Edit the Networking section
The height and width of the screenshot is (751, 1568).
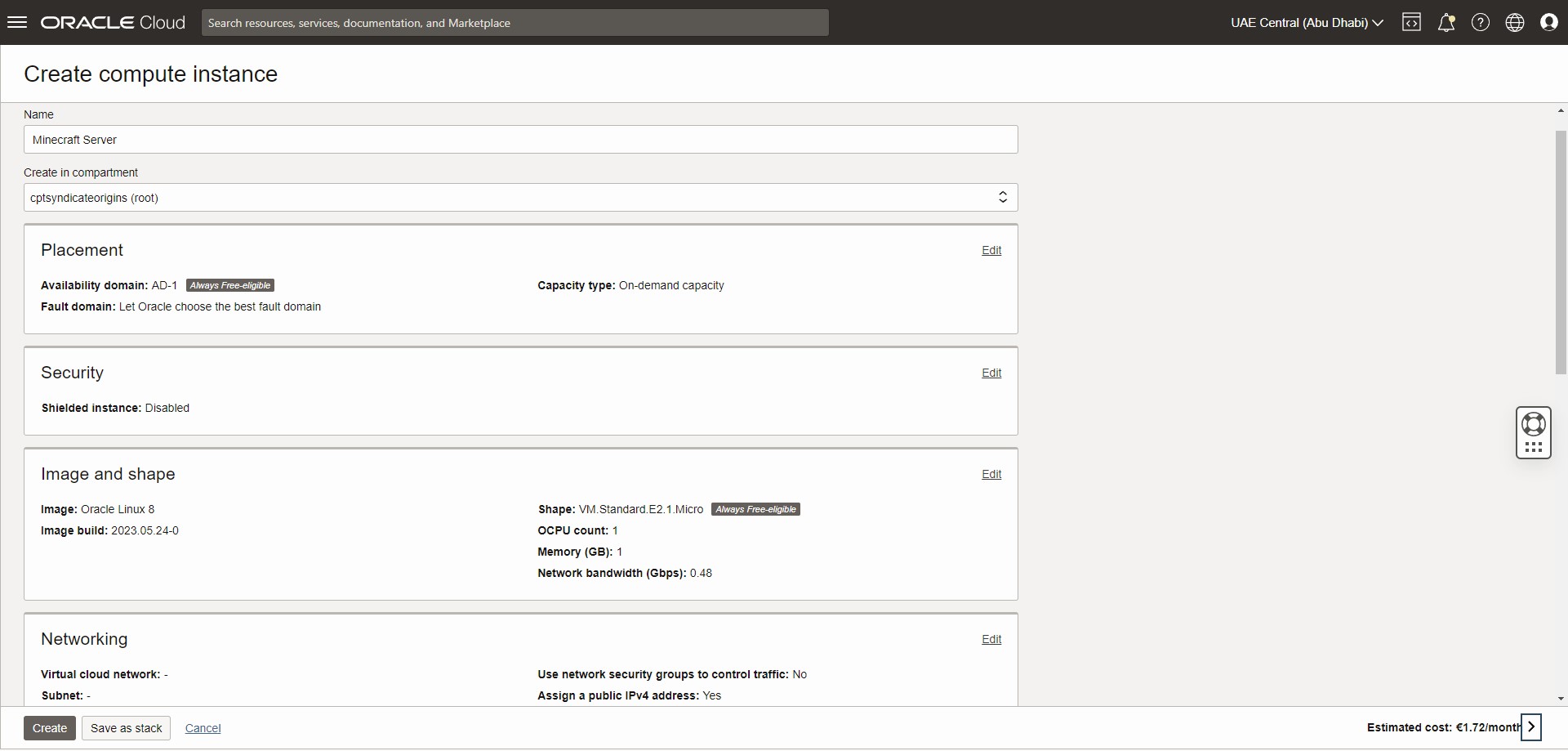pyautogui.click(x=991, y=639)
